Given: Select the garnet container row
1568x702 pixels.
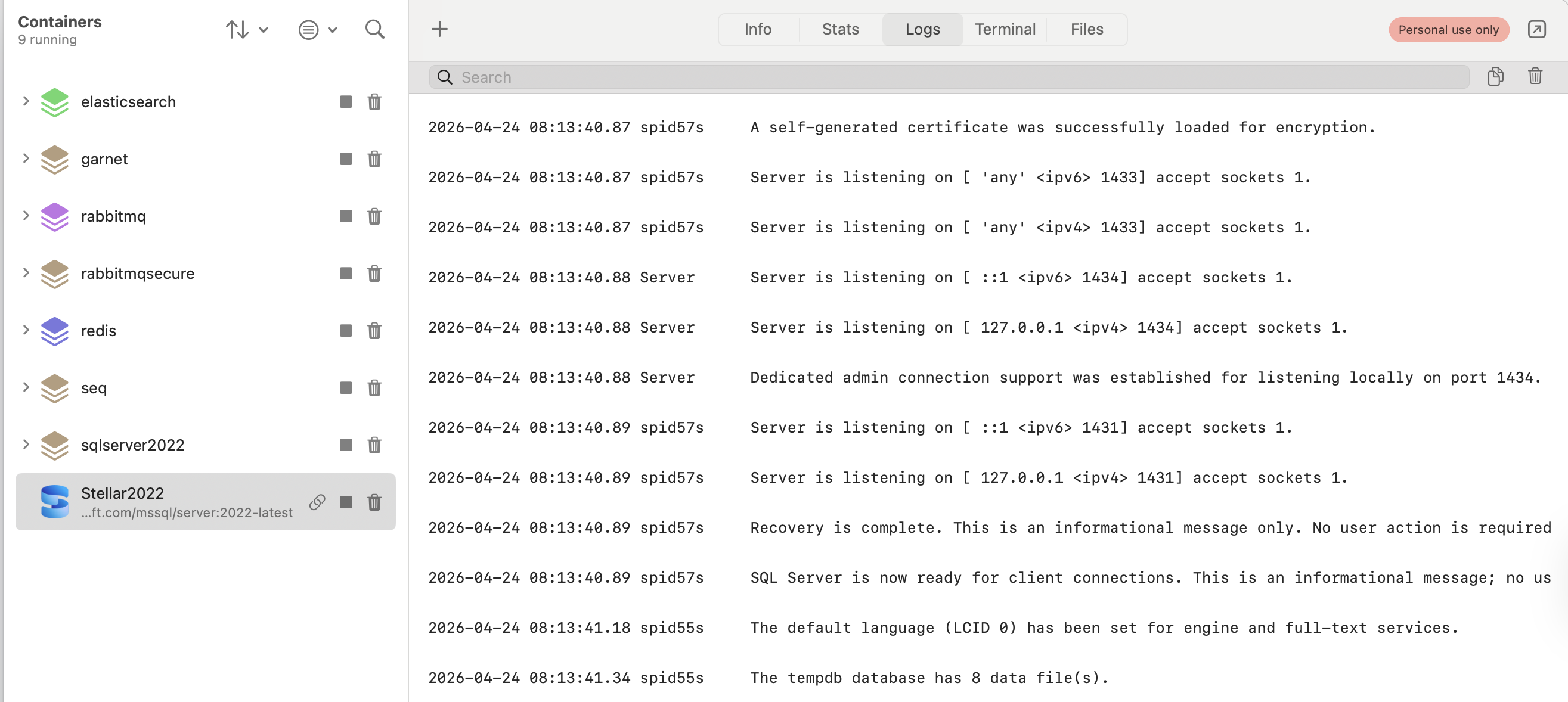Looking at the screenshot, I should (205, 159).
